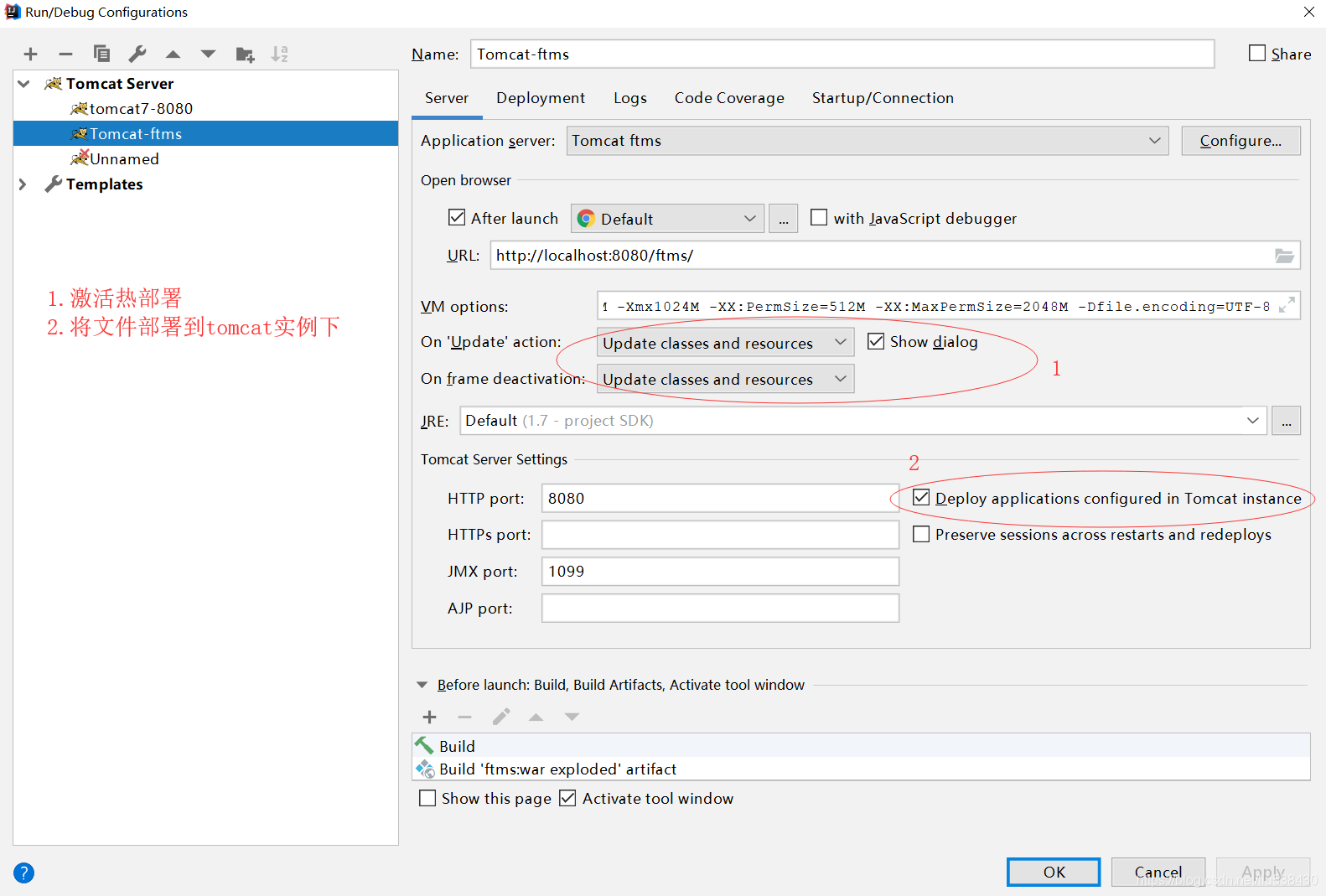Click the HTTP port field

[720, 498]
